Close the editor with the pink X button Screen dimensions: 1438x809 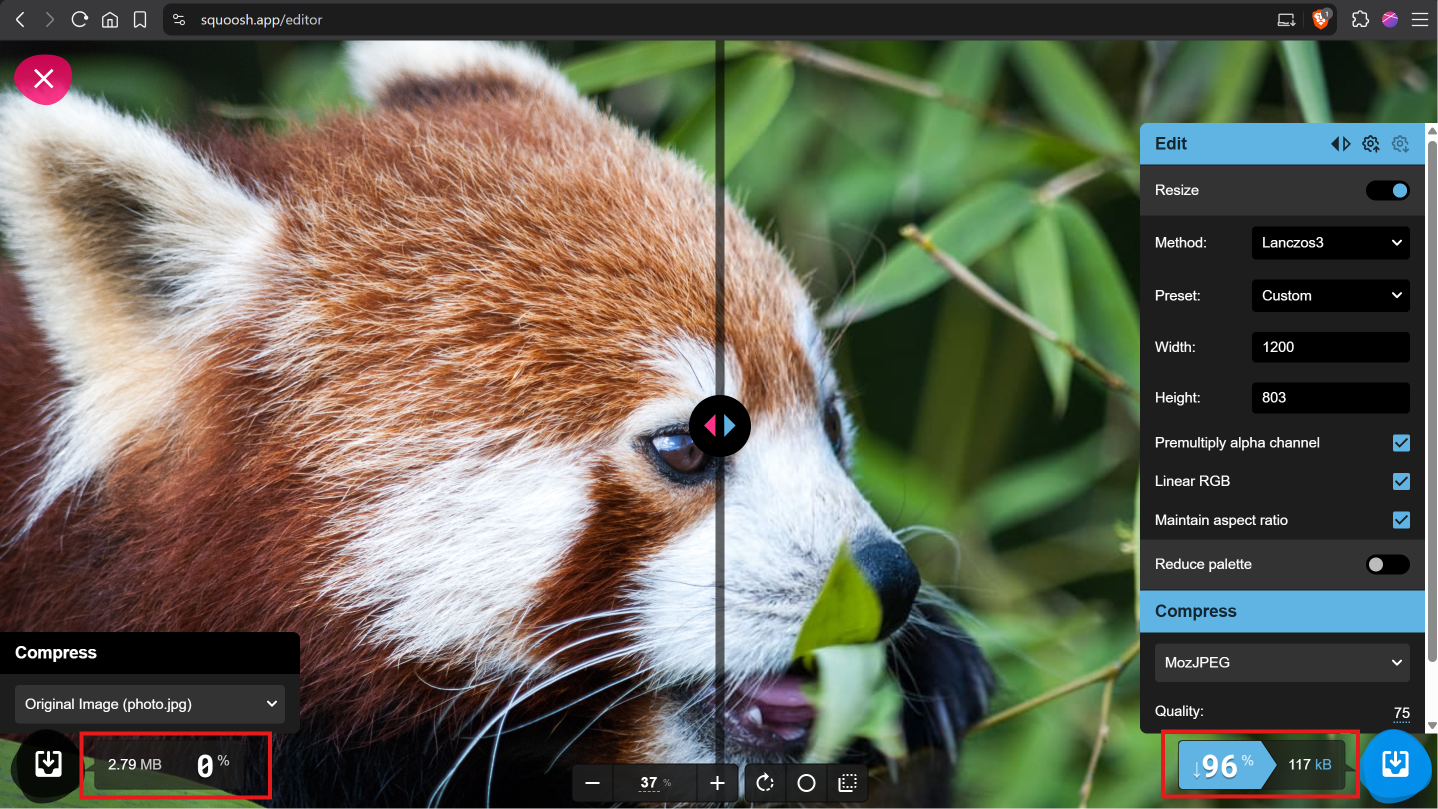tap(43, 79)
